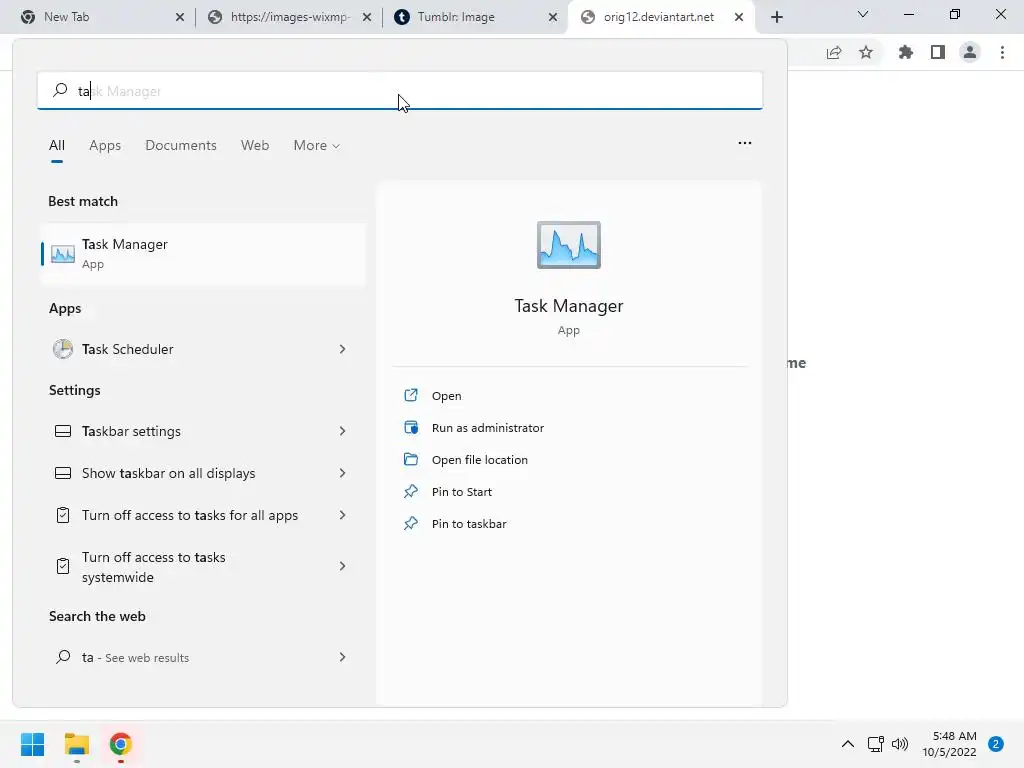Image resolution: width=1024 pixels, height=768 pixels.
Task: Click clipboard icon for tasks for all apps
Action: (x=63, y=515)
